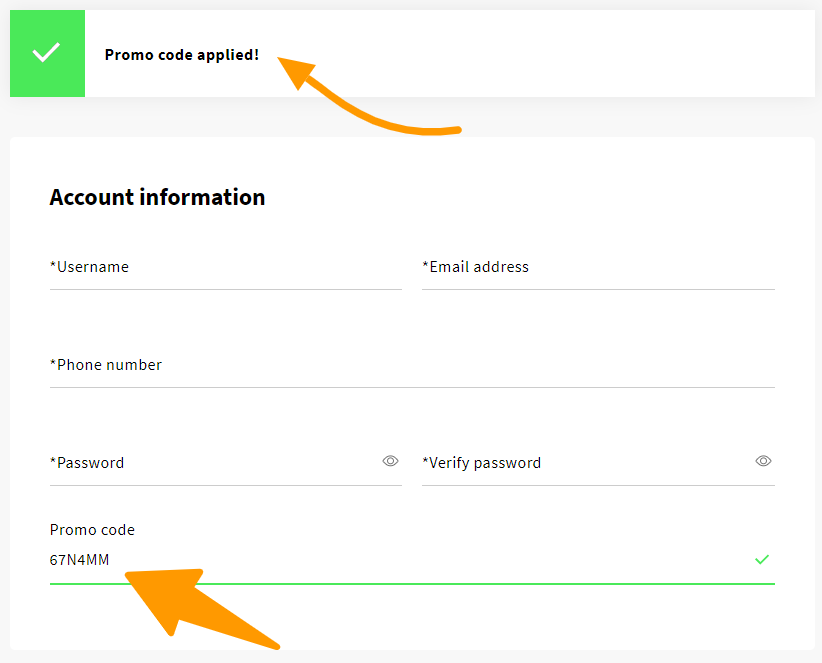Click the promo code field containing 67N4MM
The height and width of the screenshot is (663, 822).
click(400, 560)
